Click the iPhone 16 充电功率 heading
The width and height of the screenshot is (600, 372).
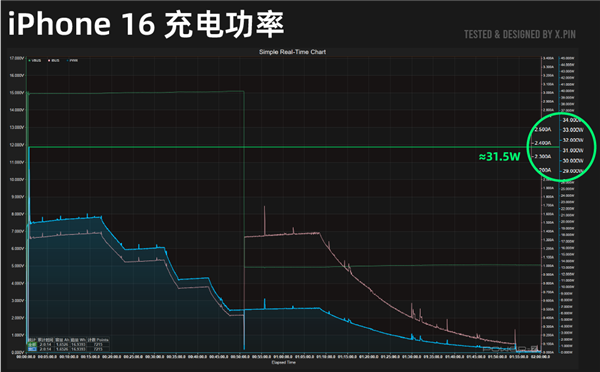[x=146, y=24]
